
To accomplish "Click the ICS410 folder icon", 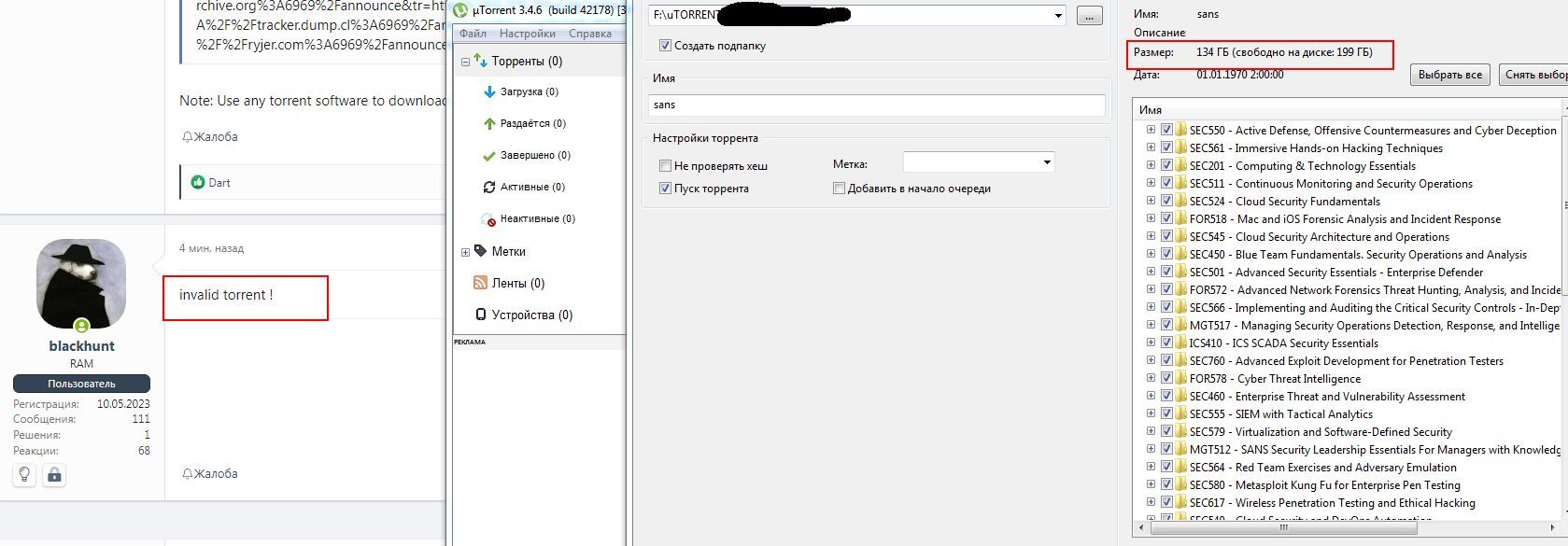I will (1180, 343).
